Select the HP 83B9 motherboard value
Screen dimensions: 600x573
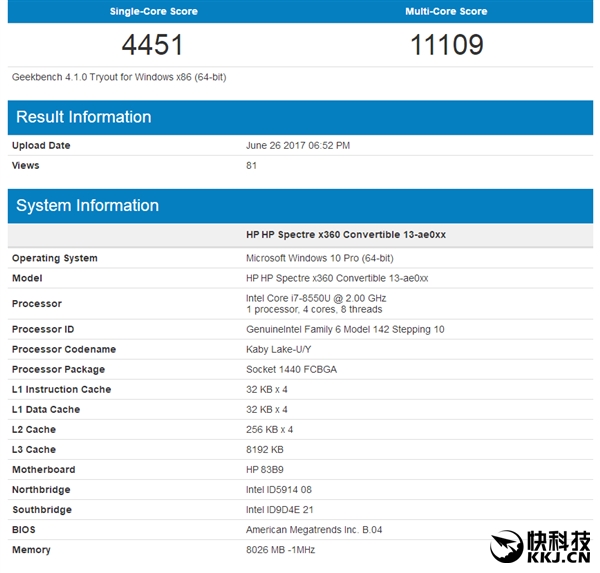(x=265, y=469)
